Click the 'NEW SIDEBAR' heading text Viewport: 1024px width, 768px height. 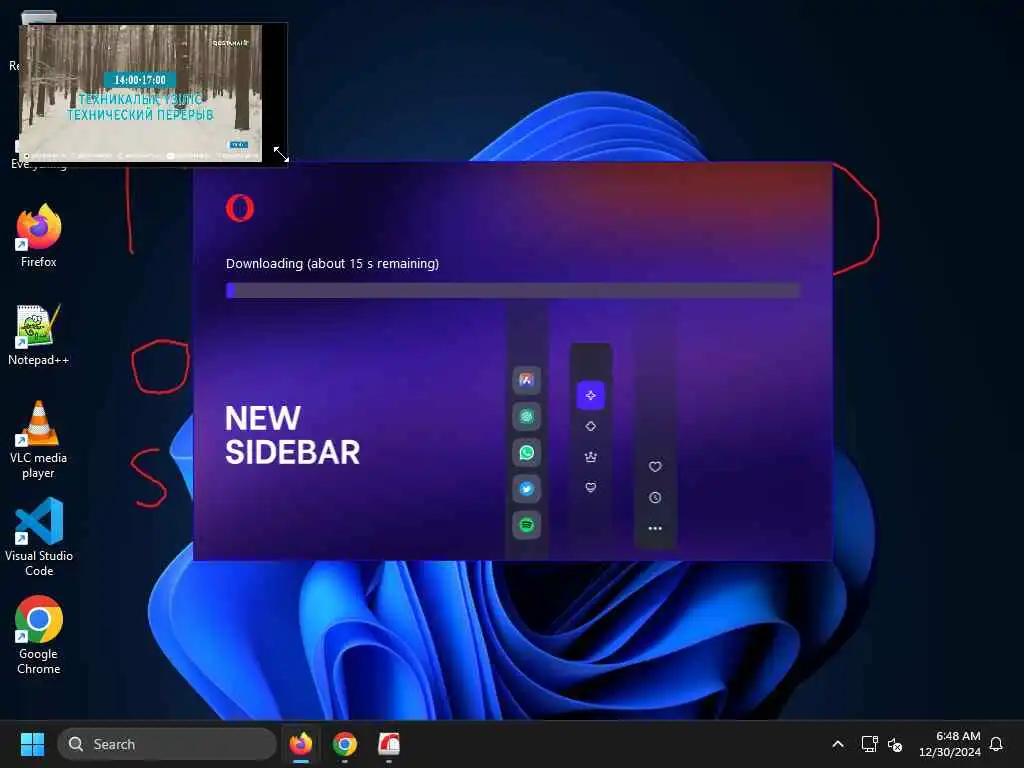pos(292,435)
